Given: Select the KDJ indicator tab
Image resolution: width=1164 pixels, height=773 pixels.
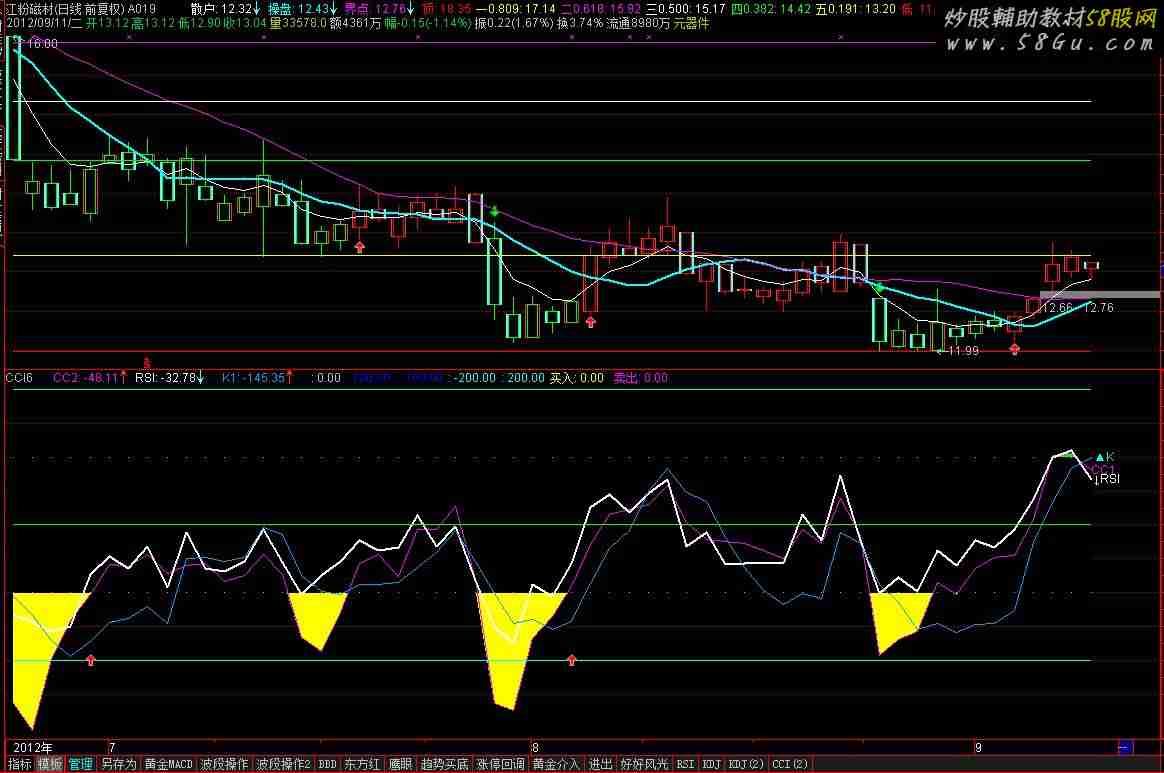Looking at the screenshot, I should (712, 764).
